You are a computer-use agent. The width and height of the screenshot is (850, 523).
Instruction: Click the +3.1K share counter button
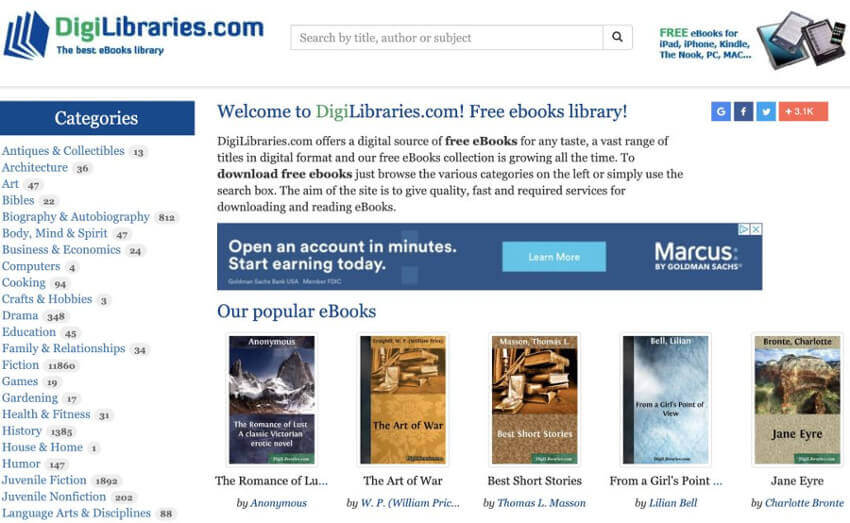[x=803, y=112]
